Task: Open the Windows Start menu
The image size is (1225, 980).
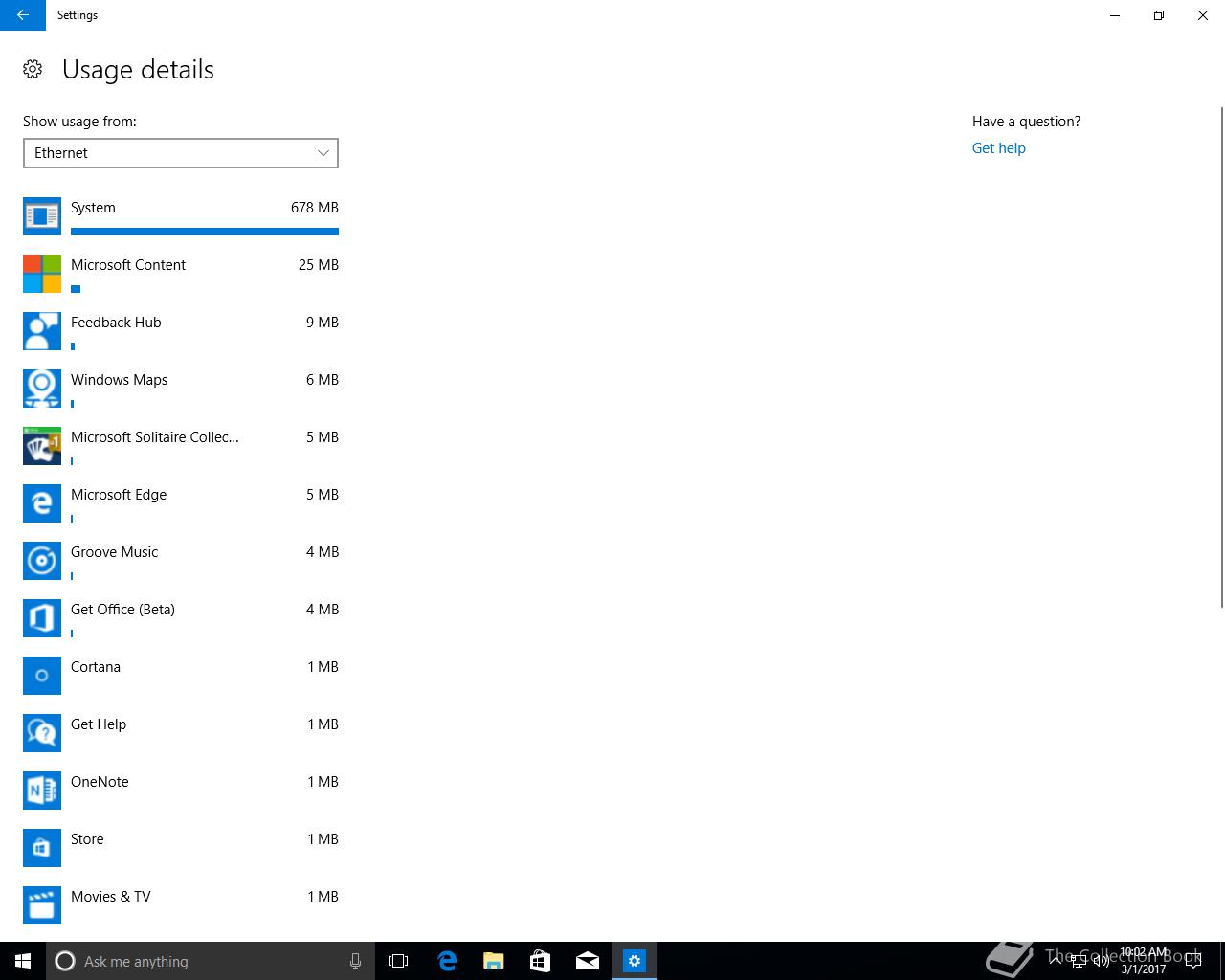Action: [x=23, y=961]
